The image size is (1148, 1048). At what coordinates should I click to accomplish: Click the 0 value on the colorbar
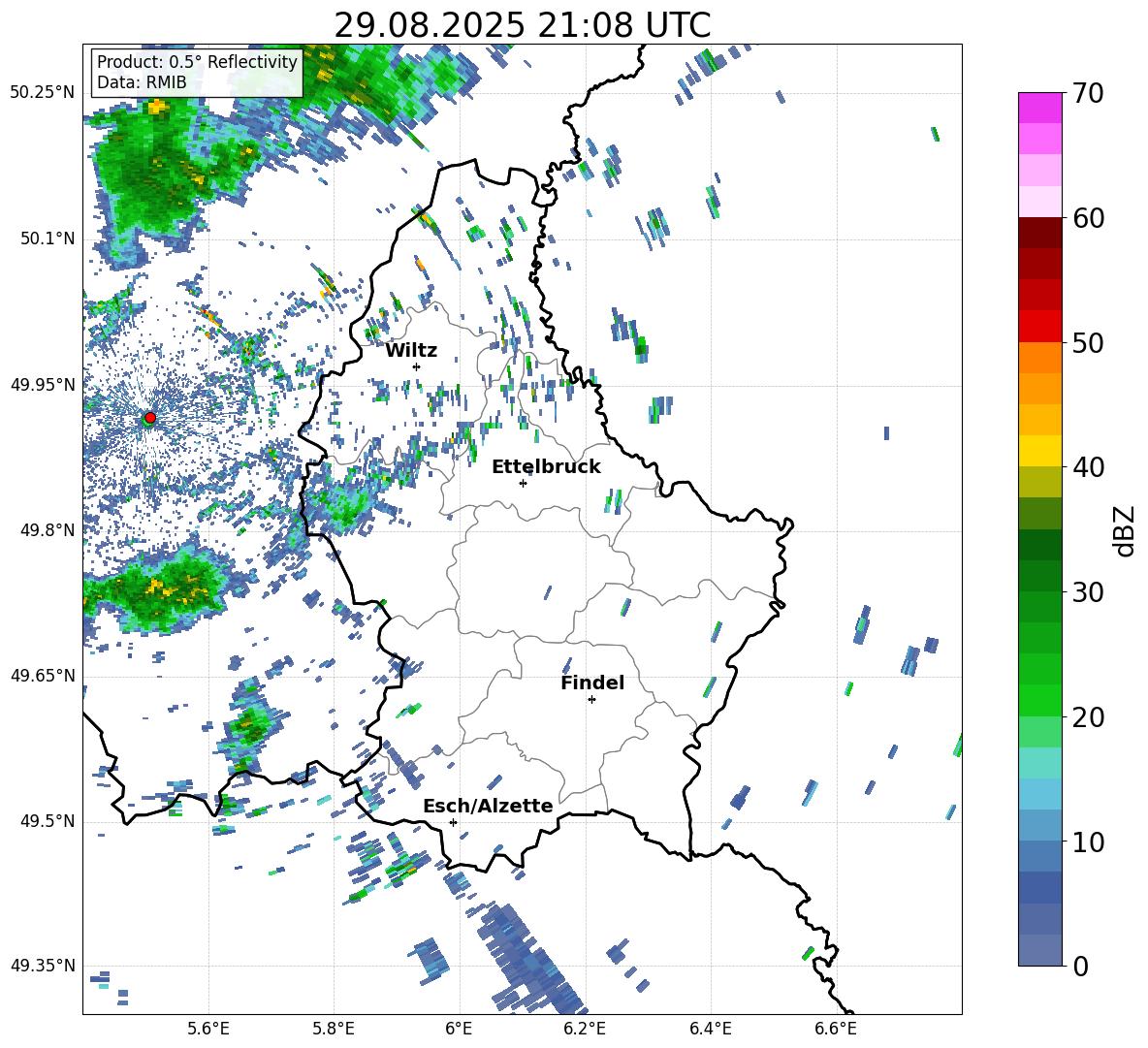[1080, 966]
